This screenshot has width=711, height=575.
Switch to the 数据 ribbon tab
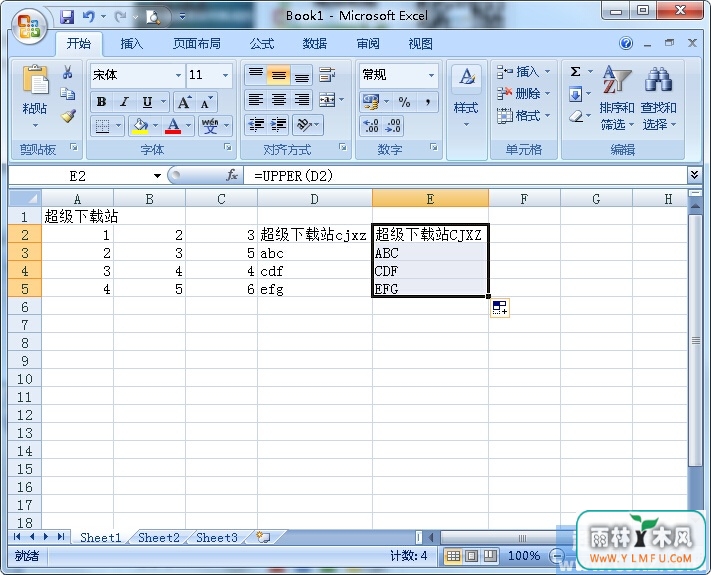pos(315,44)
